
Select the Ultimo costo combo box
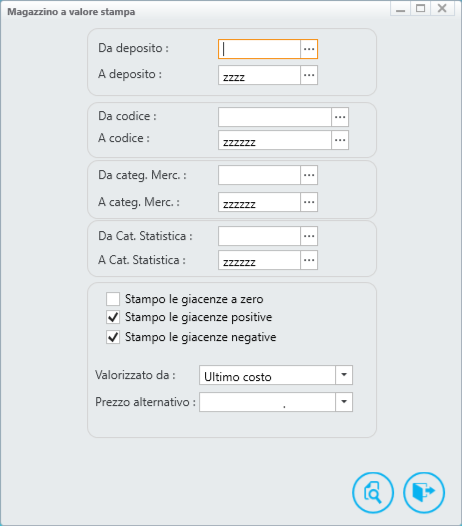pyautogui.click(x=276, y=375)
